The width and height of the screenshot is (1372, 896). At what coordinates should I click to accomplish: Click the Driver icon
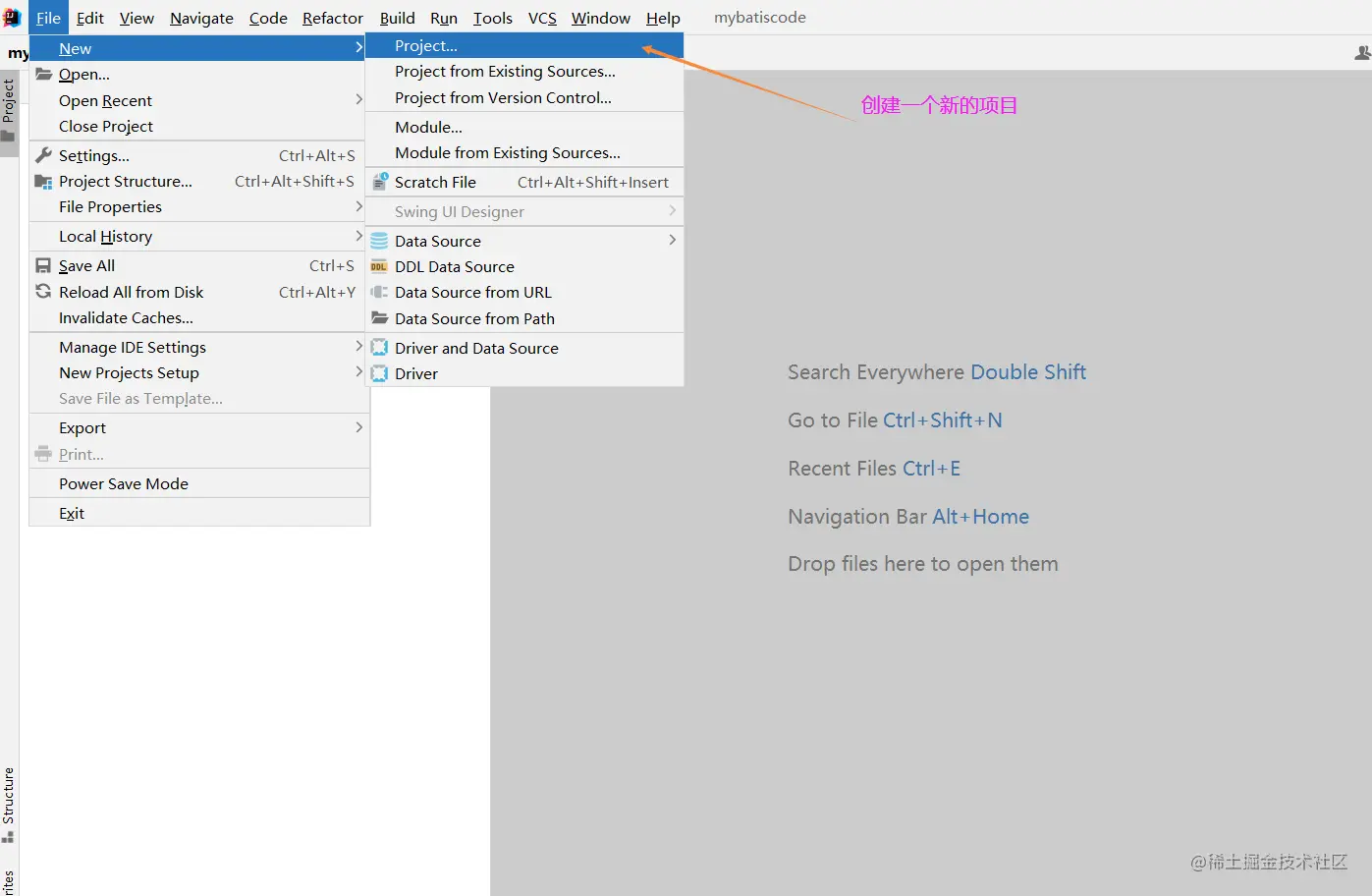click(x=379, y=373)
